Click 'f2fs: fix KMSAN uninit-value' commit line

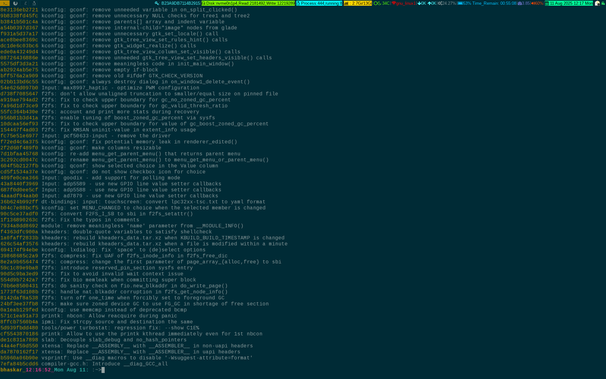pos(98,130)
